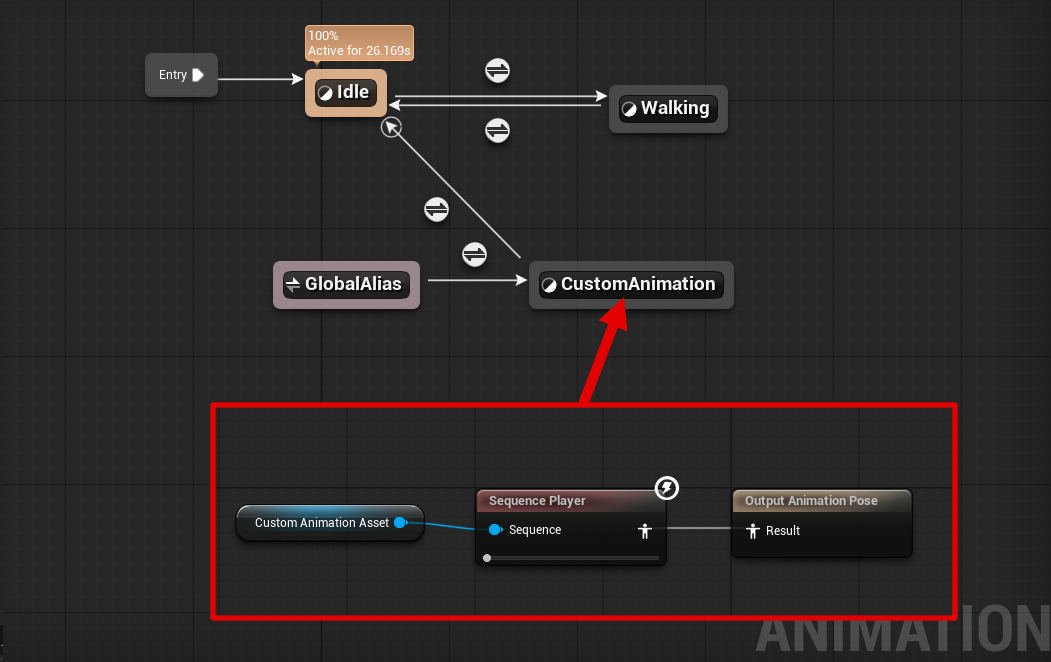Select the GlobalAlias to CustomAnimation transition icon
Screen dimensions: 1051x662
pyautogui.click(x=474, y=254)
